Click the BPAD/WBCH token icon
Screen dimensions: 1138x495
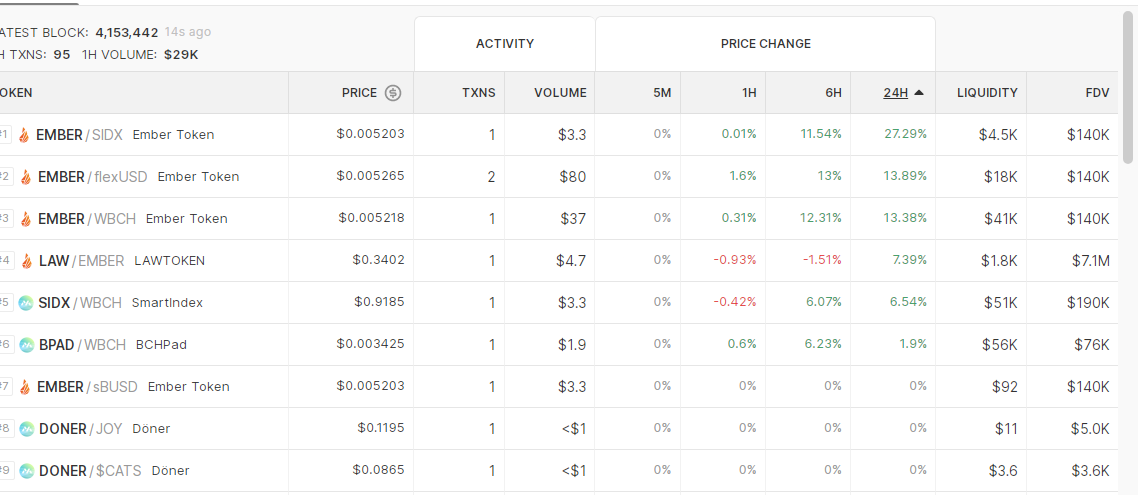tap(27, 345)
